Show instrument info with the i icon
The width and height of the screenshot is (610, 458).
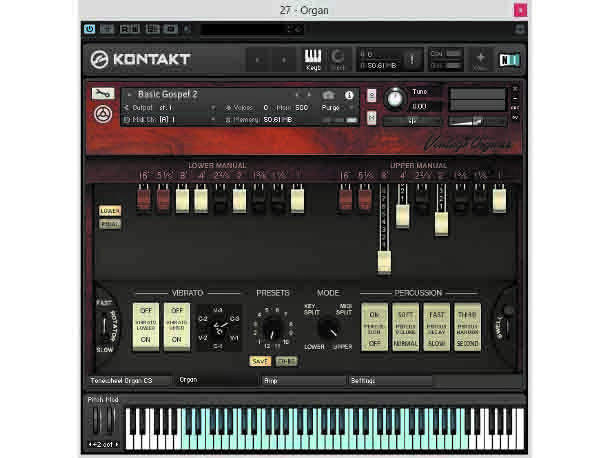(349, 95)
